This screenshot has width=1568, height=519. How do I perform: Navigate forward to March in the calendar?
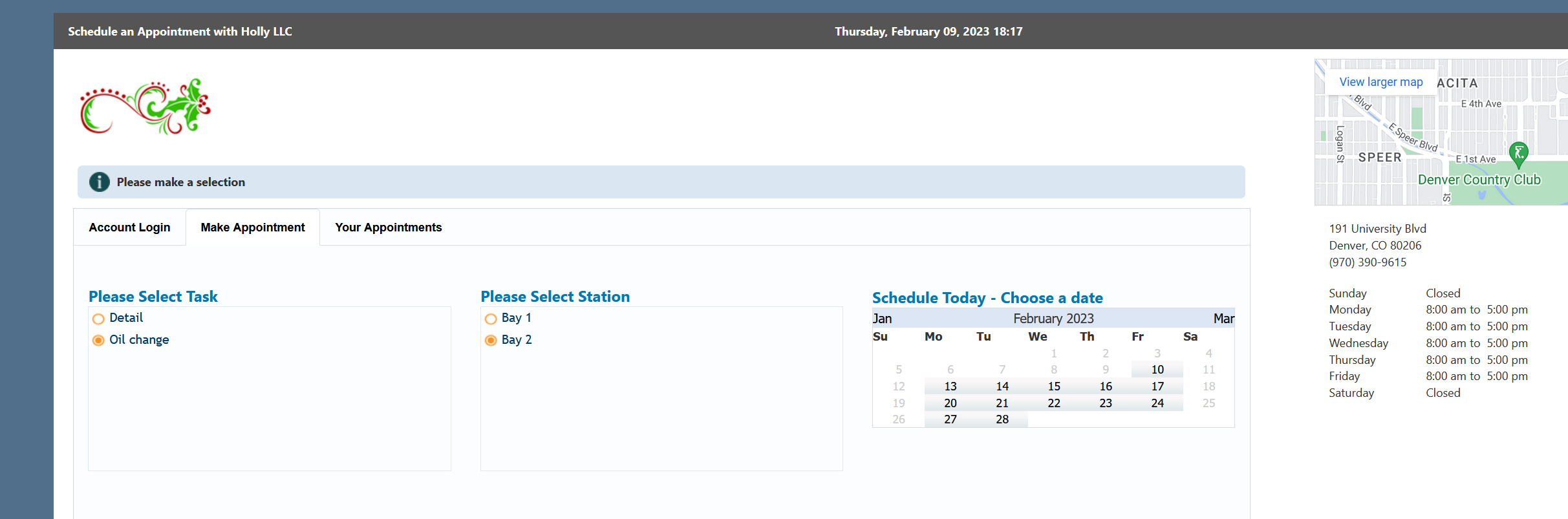(1223, 318)
